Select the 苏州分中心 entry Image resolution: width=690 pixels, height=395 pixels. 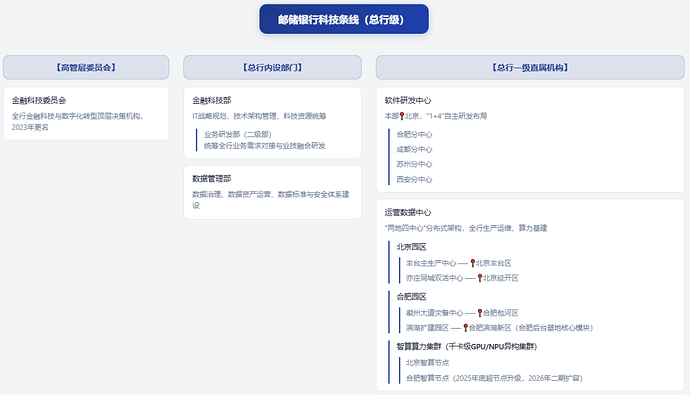click(x=414, y=164)
